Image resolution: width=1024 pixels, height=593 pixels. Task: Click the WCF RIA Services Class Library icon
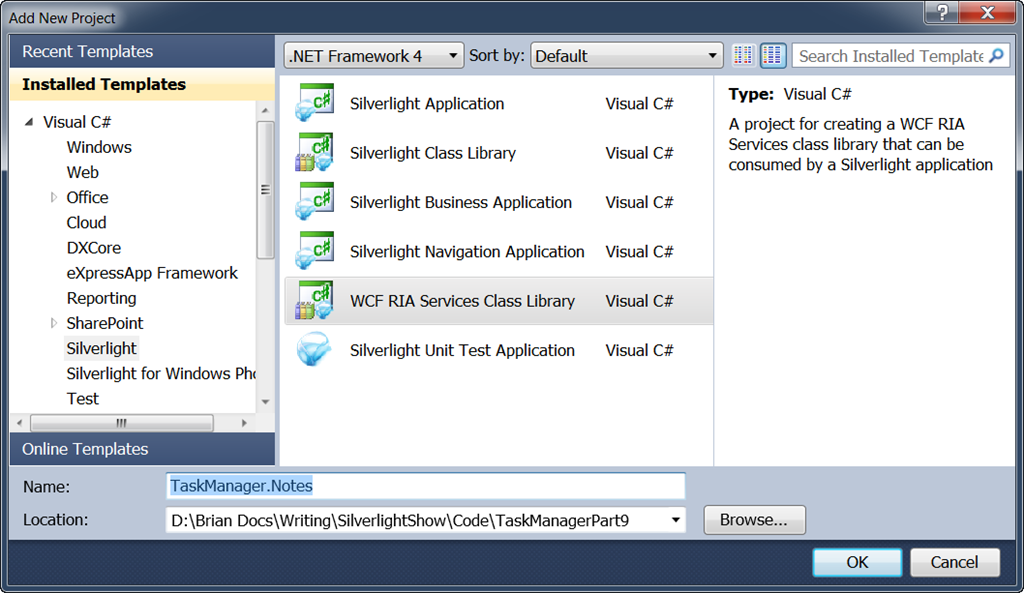coord(314,300)
